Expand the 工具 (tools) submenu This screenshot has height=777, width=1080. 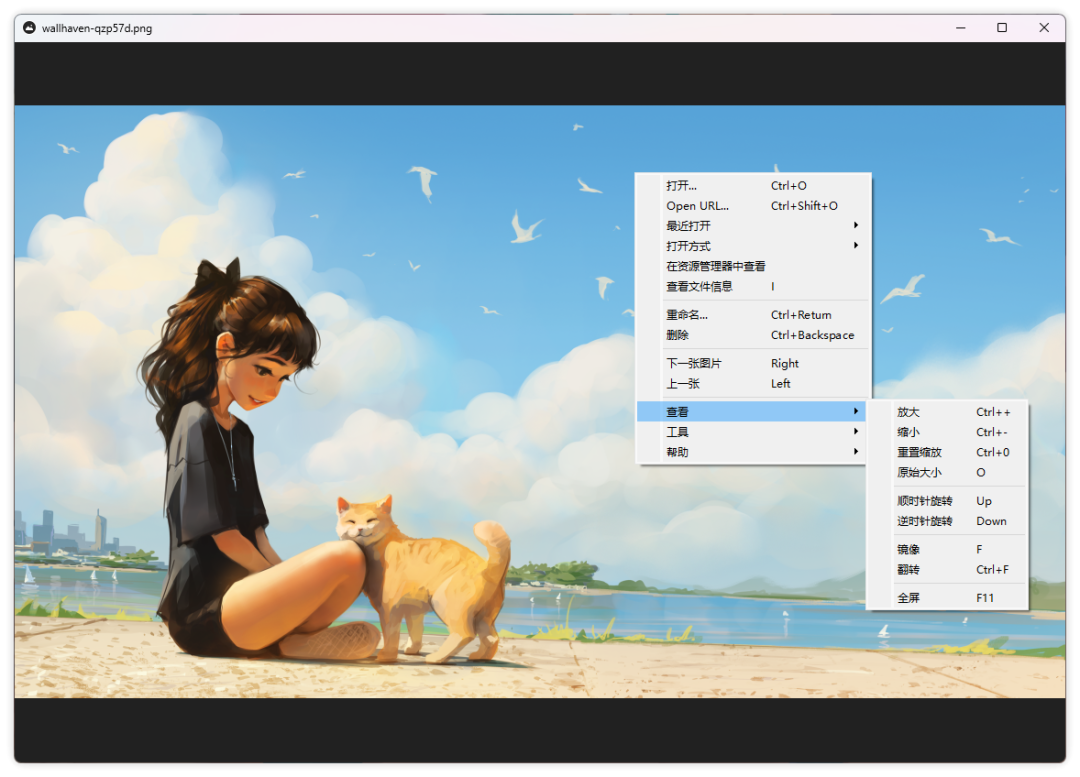point(678,431)
